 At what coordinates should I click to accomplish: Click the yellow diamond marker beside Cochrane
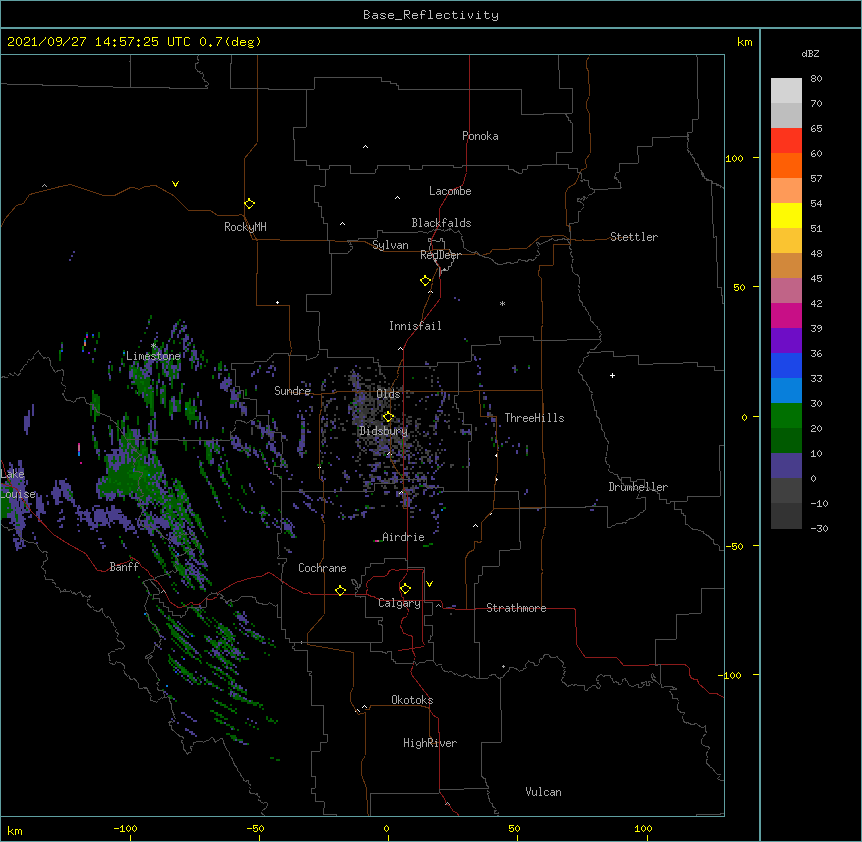[340, 591]
